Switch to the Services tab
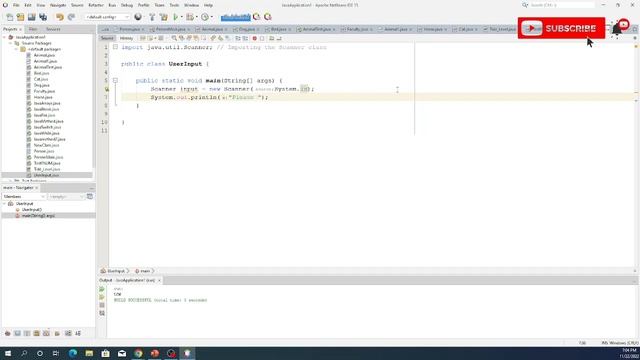 [x=53, y=29]
